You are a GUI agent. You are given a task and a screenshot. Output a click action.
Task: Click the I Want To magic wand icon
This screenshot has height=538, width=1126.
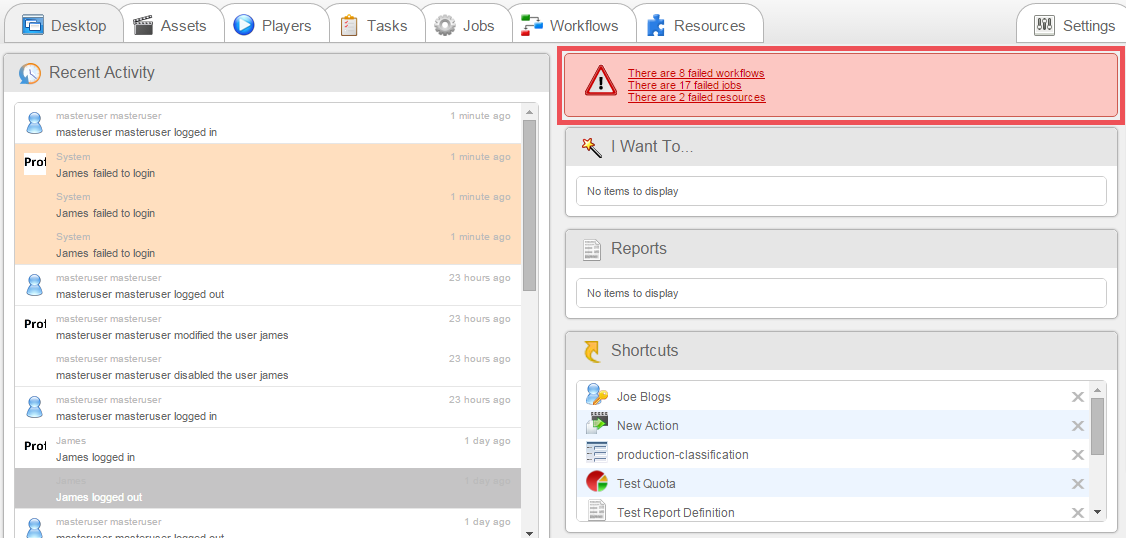click(591, 147)
